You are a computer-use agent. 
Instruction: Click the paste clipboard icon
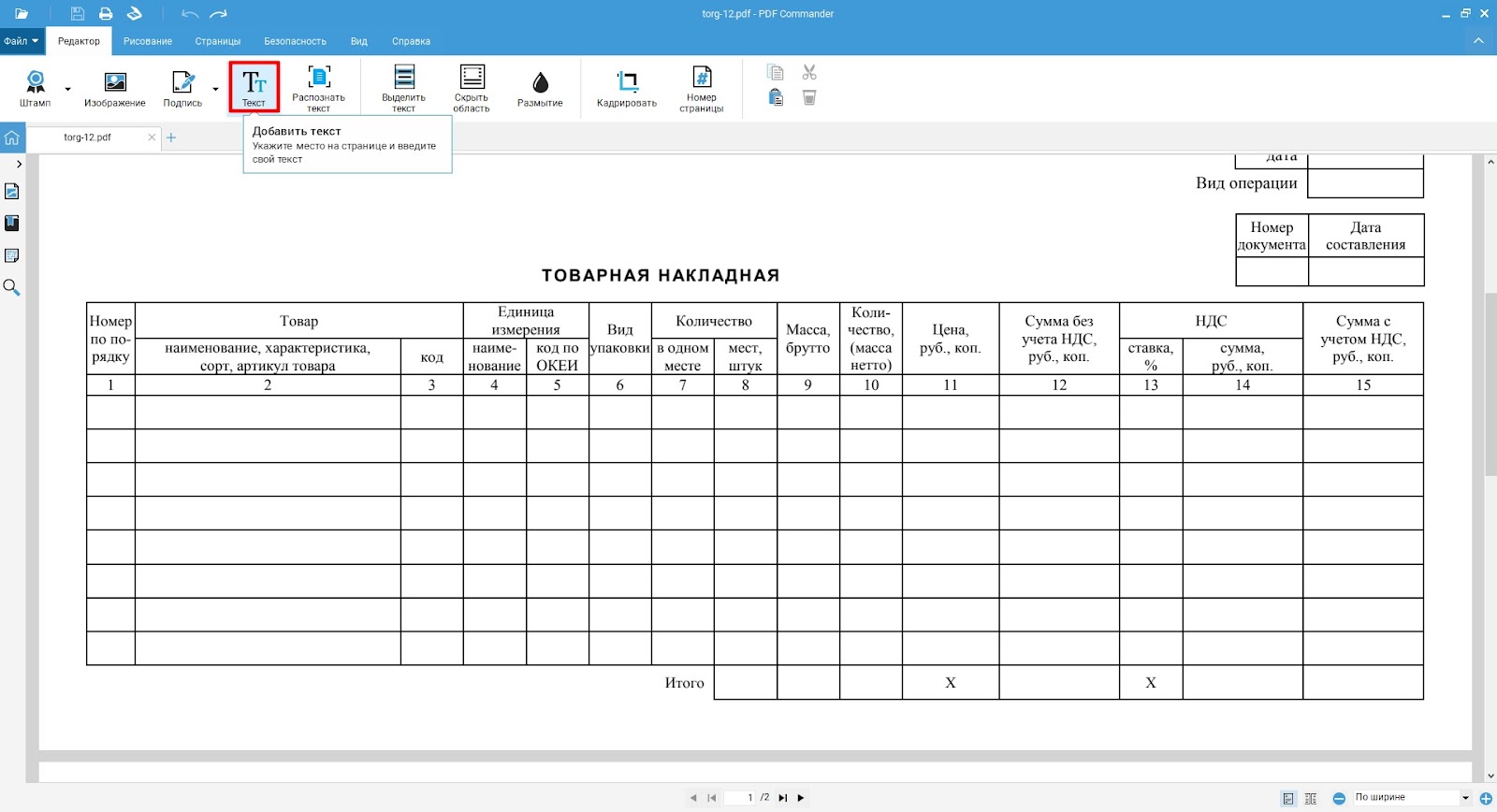(775, 97)
